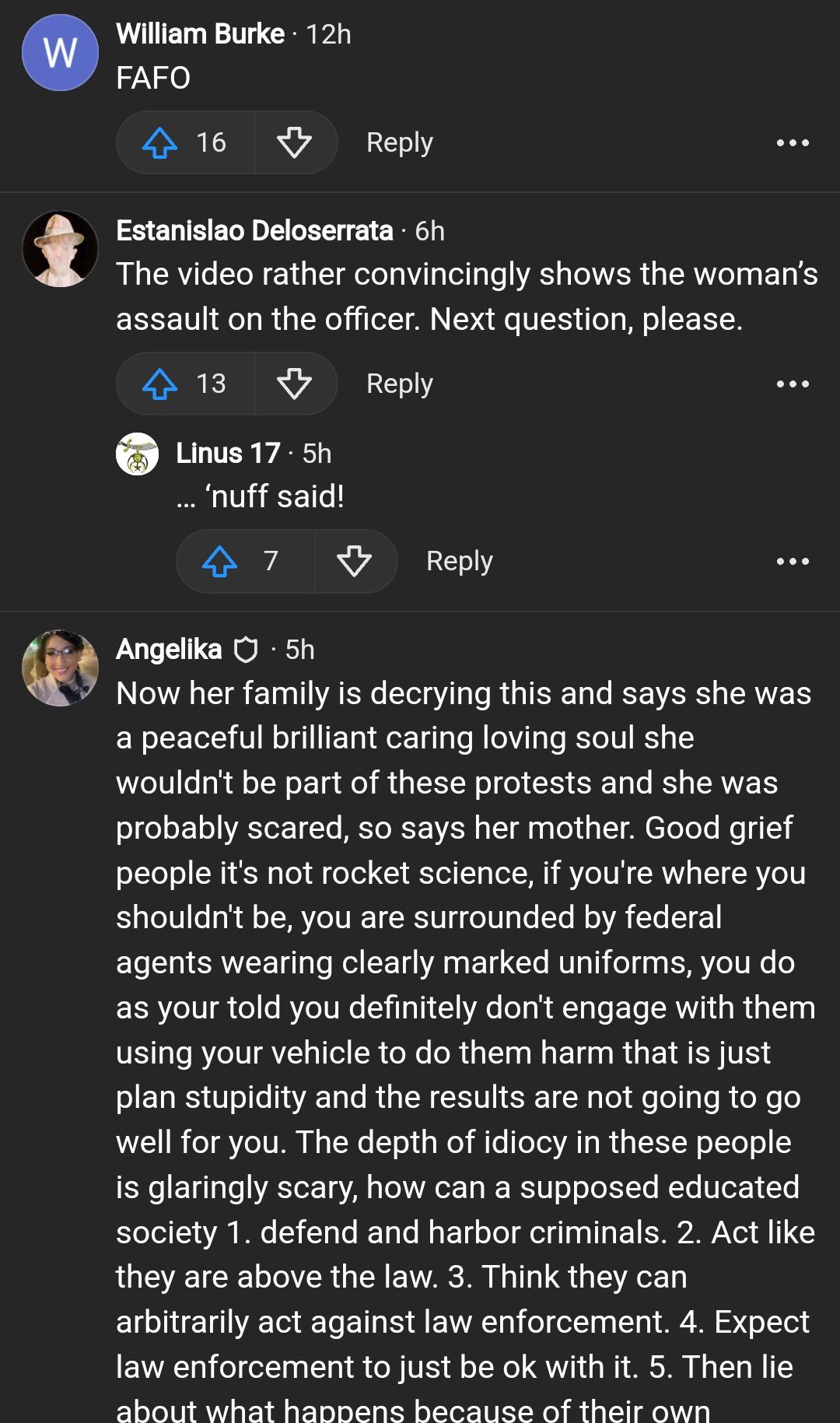
Task: Downvote William Burke's comment
Action: pos(294,143)
